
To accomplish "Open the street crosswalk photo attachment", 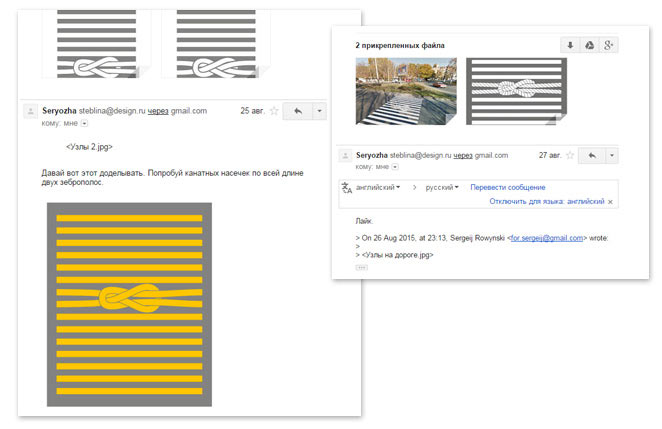I will click(x=406, y=91).
